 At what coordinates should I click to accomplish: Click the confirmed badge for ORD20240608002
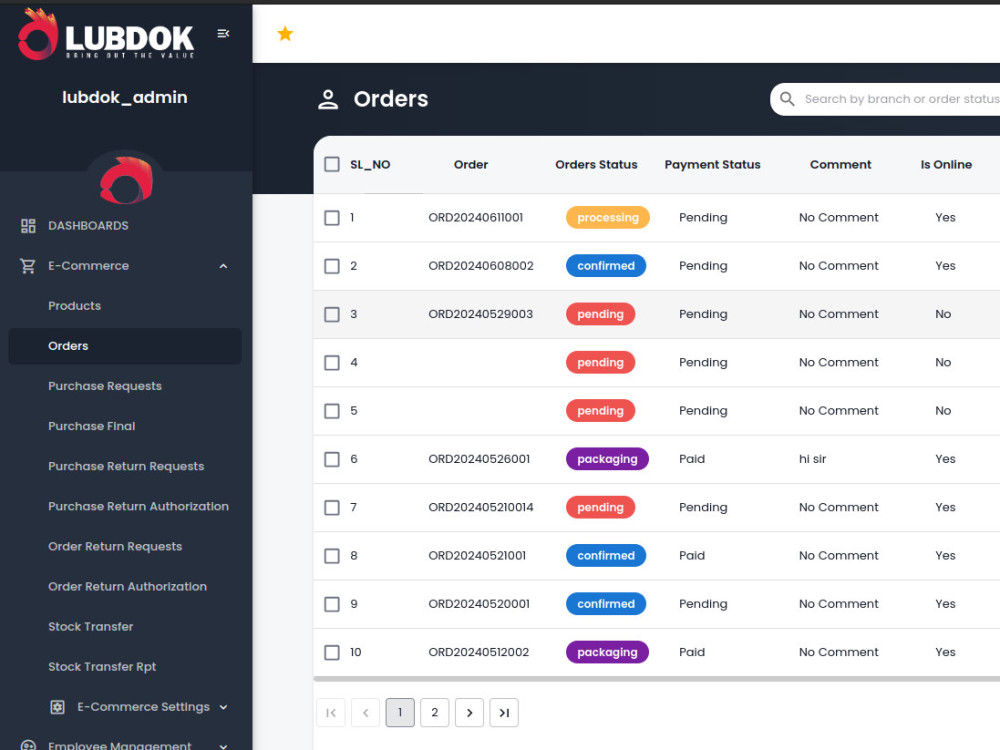tap(606, 266)
